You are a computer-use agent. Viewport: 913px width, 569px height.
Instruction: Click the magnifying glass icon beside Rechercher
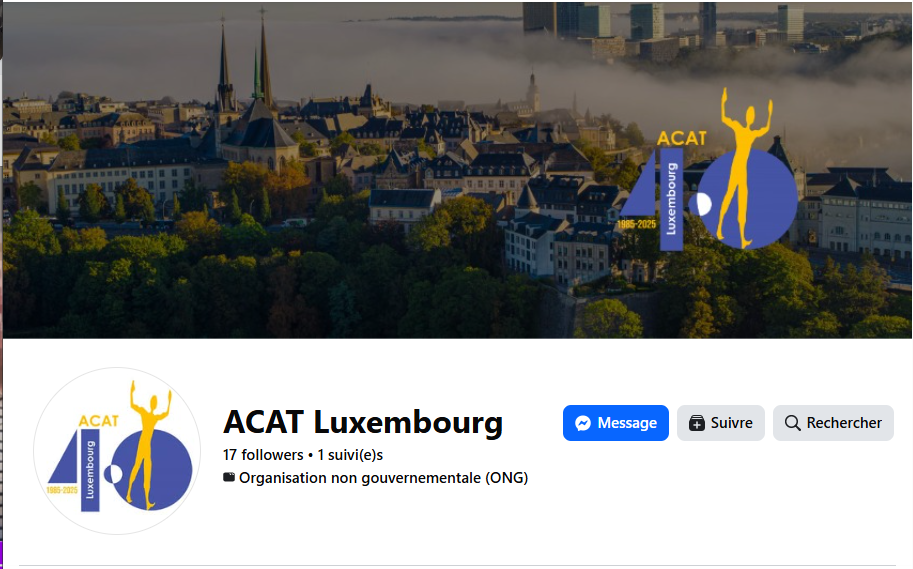792,423
